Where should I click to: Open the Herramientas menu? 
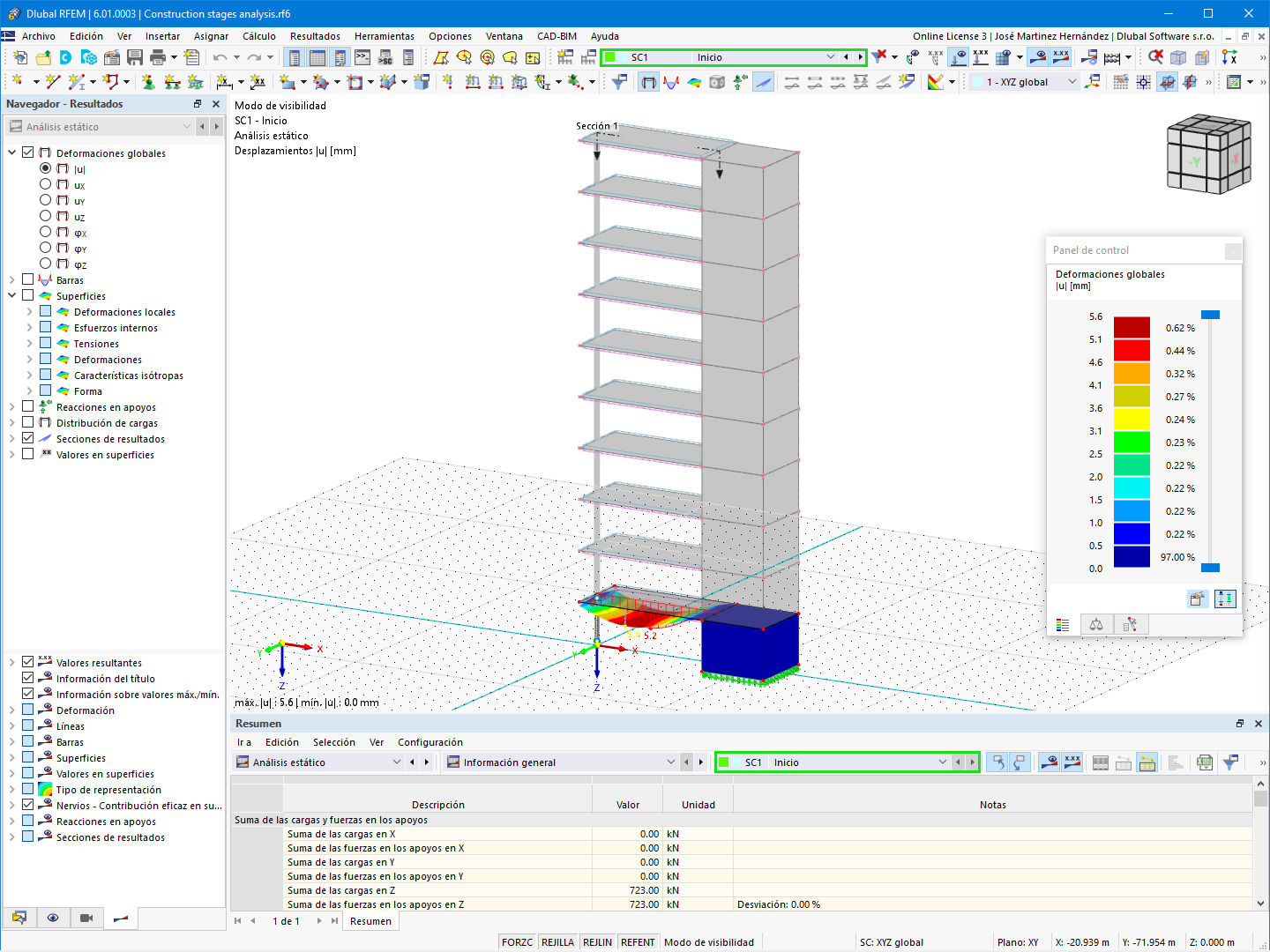coord(385,36)
